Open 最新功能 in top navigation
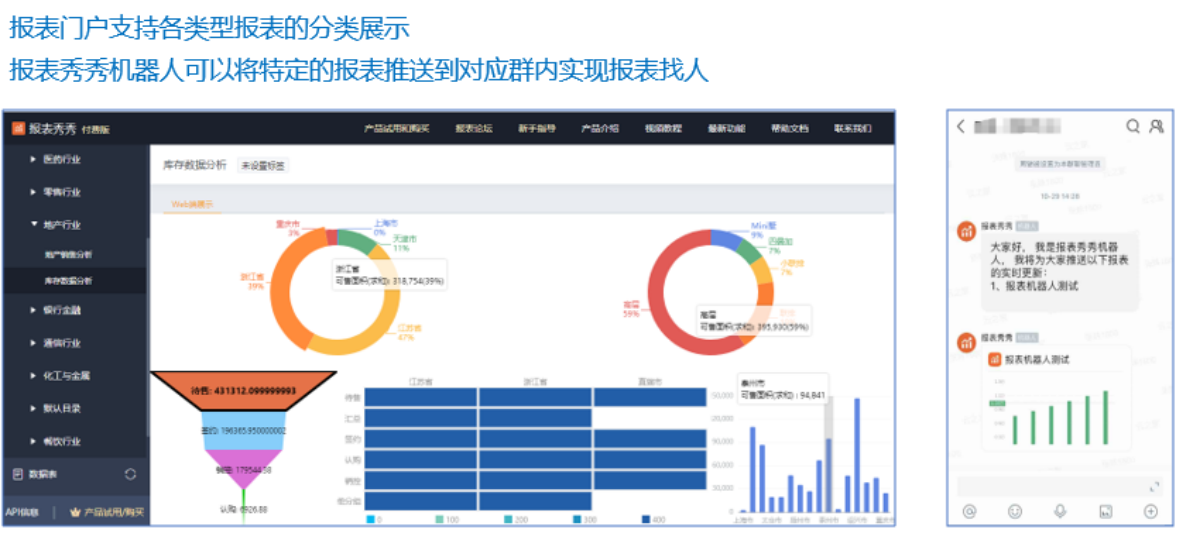 click(x=726, y=128)
